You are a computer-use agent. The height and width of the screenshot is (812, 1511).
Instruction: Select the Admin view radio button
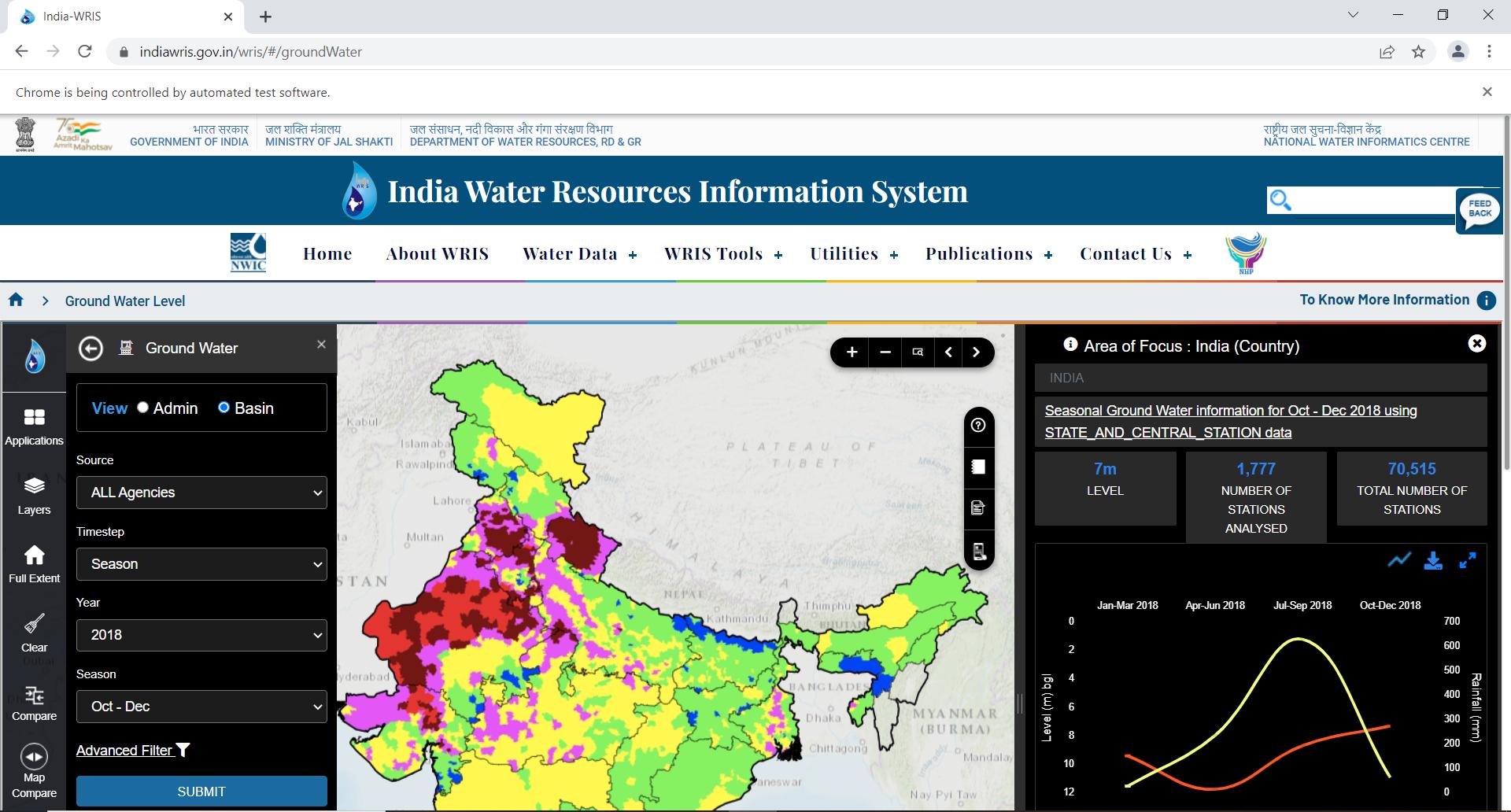pyautogui.click(x=142, y=408)
